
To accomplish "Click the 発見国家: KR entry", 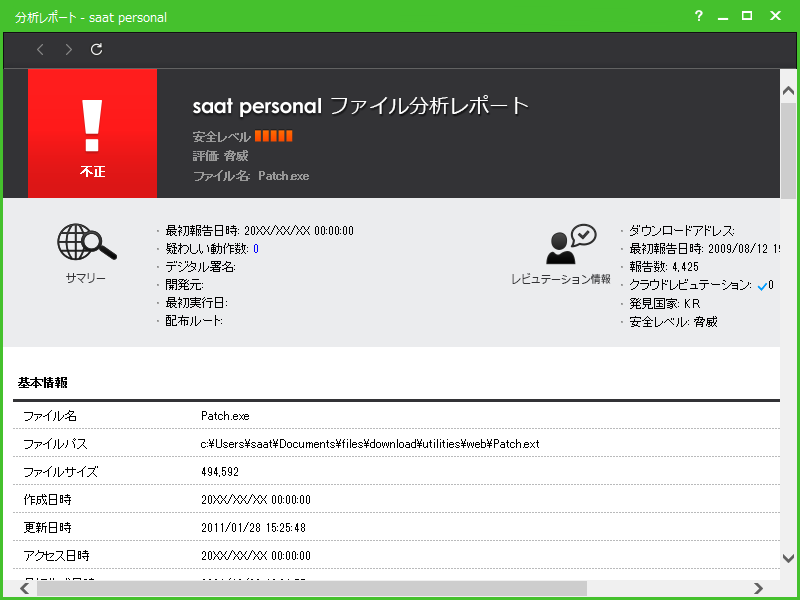I will pyautogui.click(x=665, y=304).
